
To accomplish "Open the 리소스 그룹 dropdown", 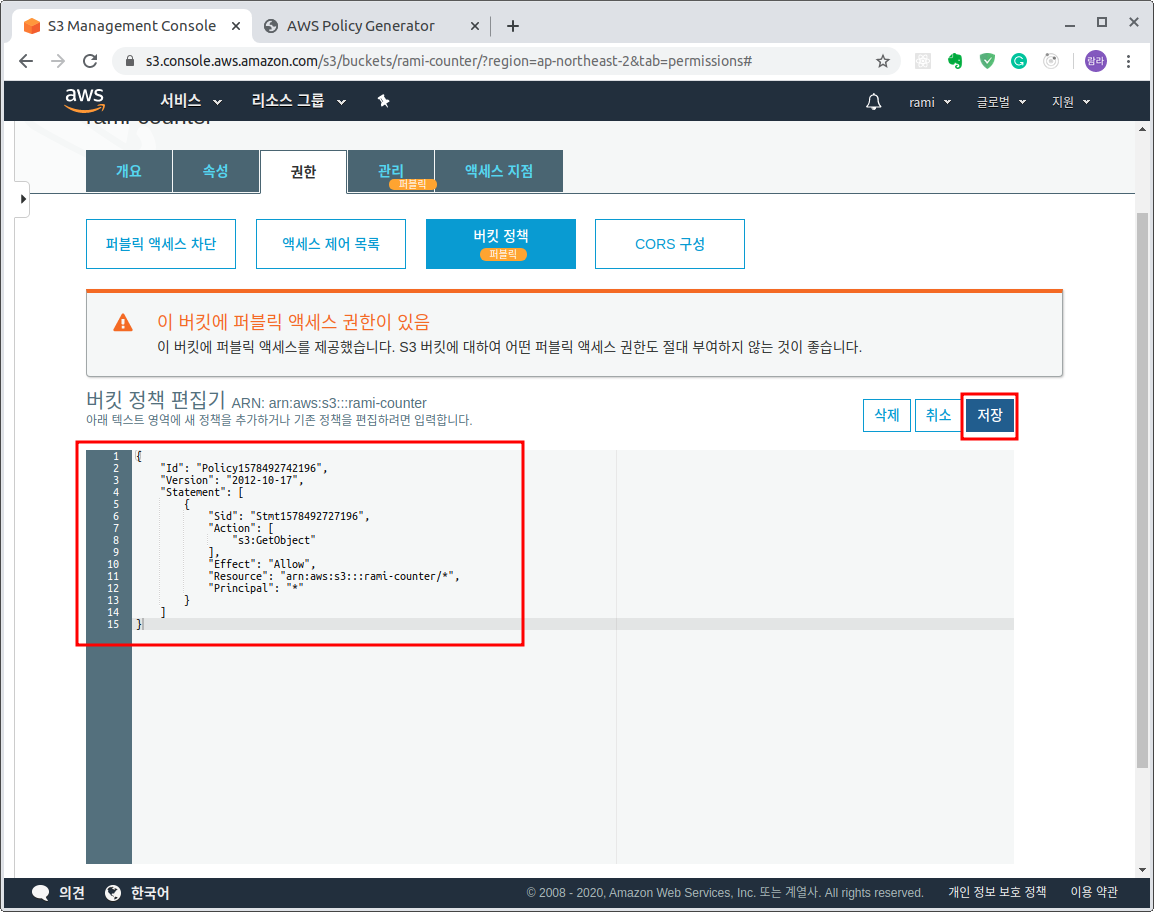I will [298, 101].
